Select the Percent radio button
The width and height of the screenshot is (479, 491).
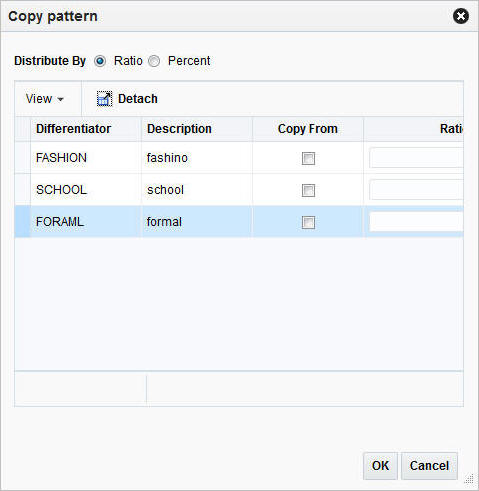click(x=154, y=61)
